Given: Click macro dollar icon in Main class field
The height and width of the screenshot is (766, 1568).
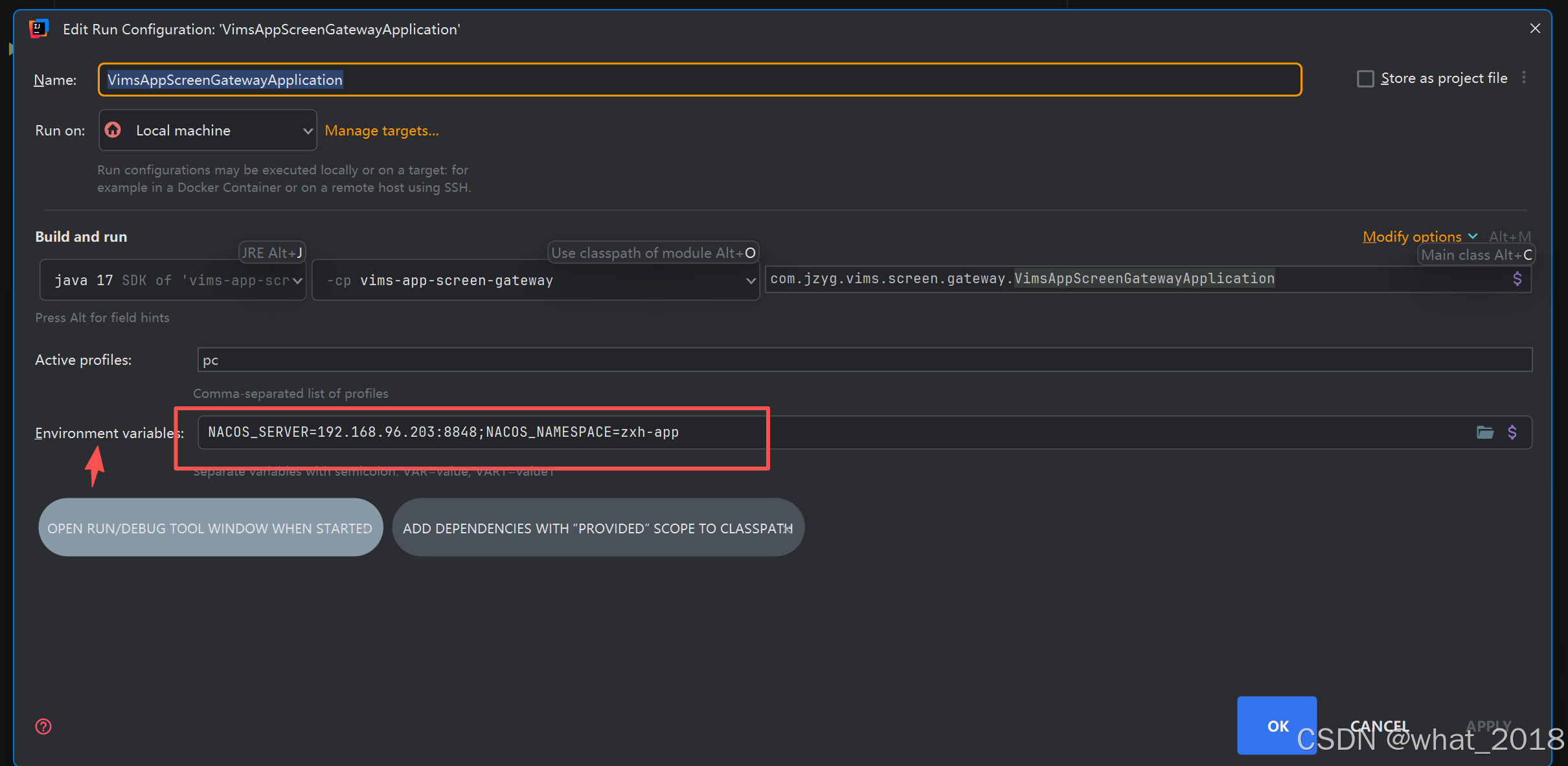Looking at the screenshot, I should pyautogui.click(x=1517, y=279).
